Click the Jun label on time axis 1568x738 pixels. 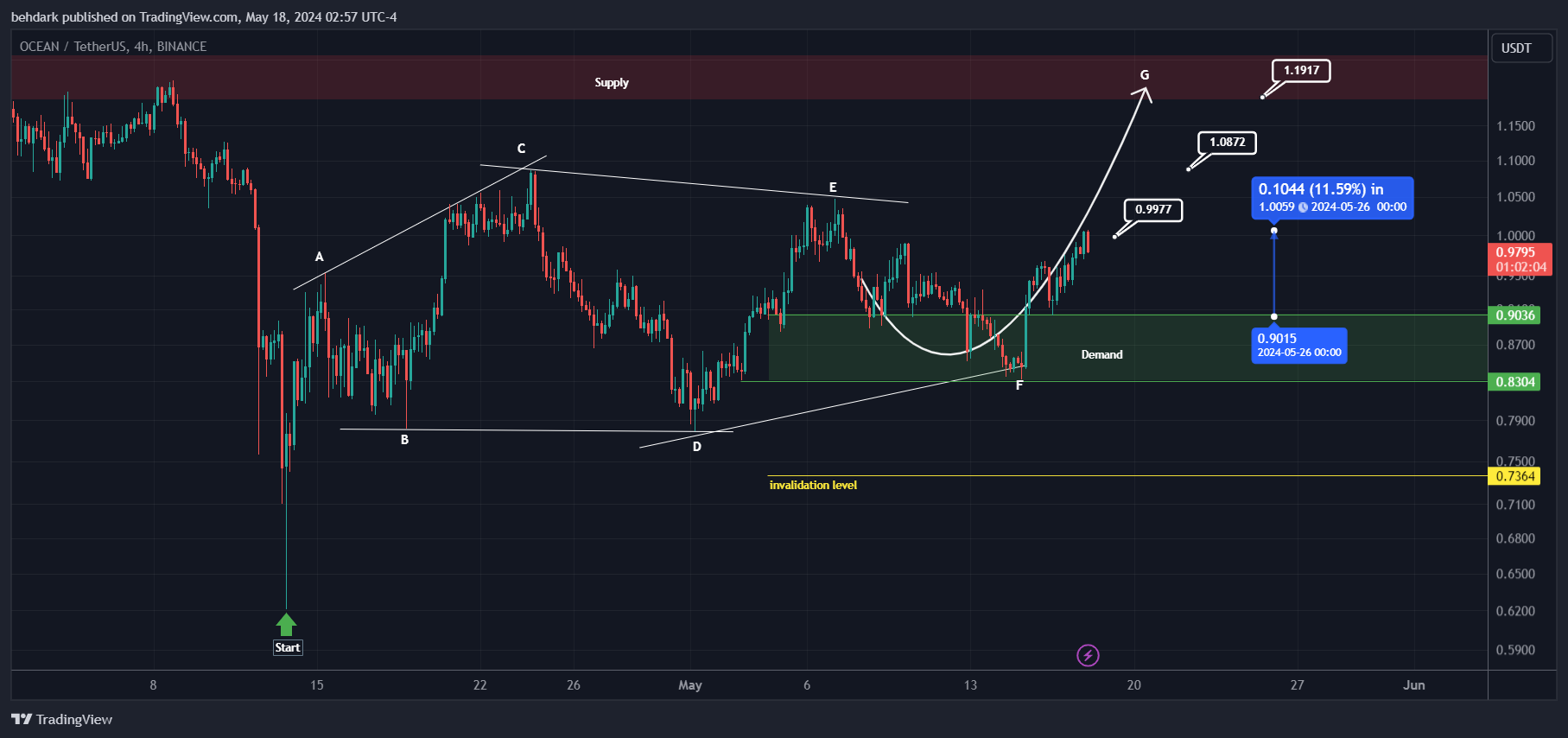tap(1414, 685)
